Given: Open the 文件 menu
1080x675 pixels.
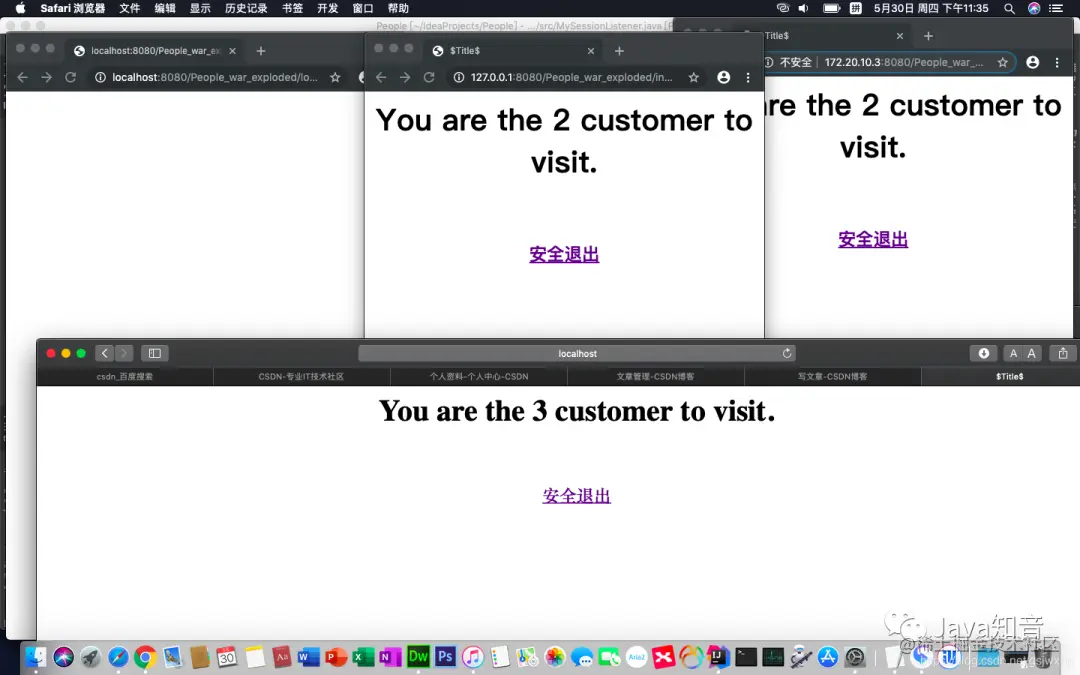Looking at the screenshot, I should click(x=129, y=8).
